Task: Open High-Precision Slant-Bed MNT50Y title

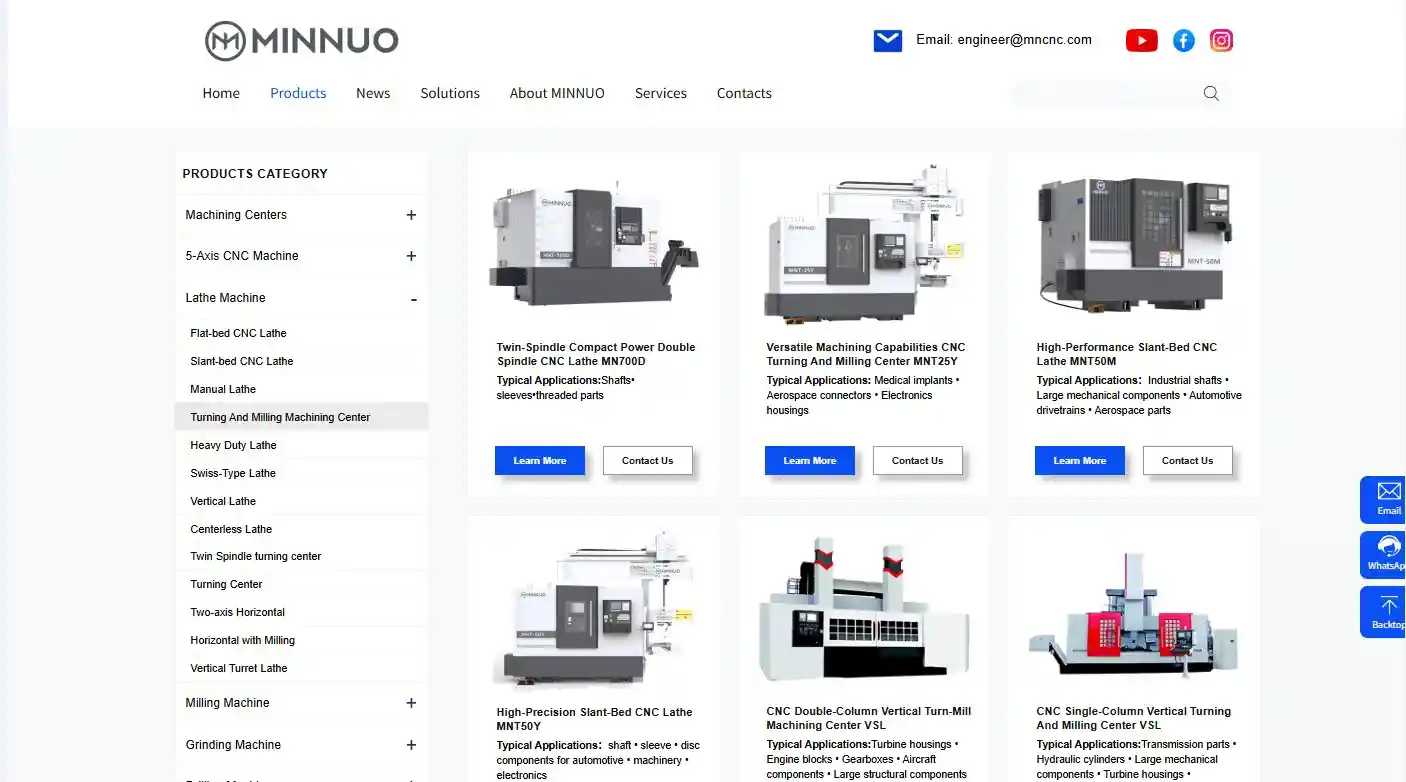Action: (594, 719)
